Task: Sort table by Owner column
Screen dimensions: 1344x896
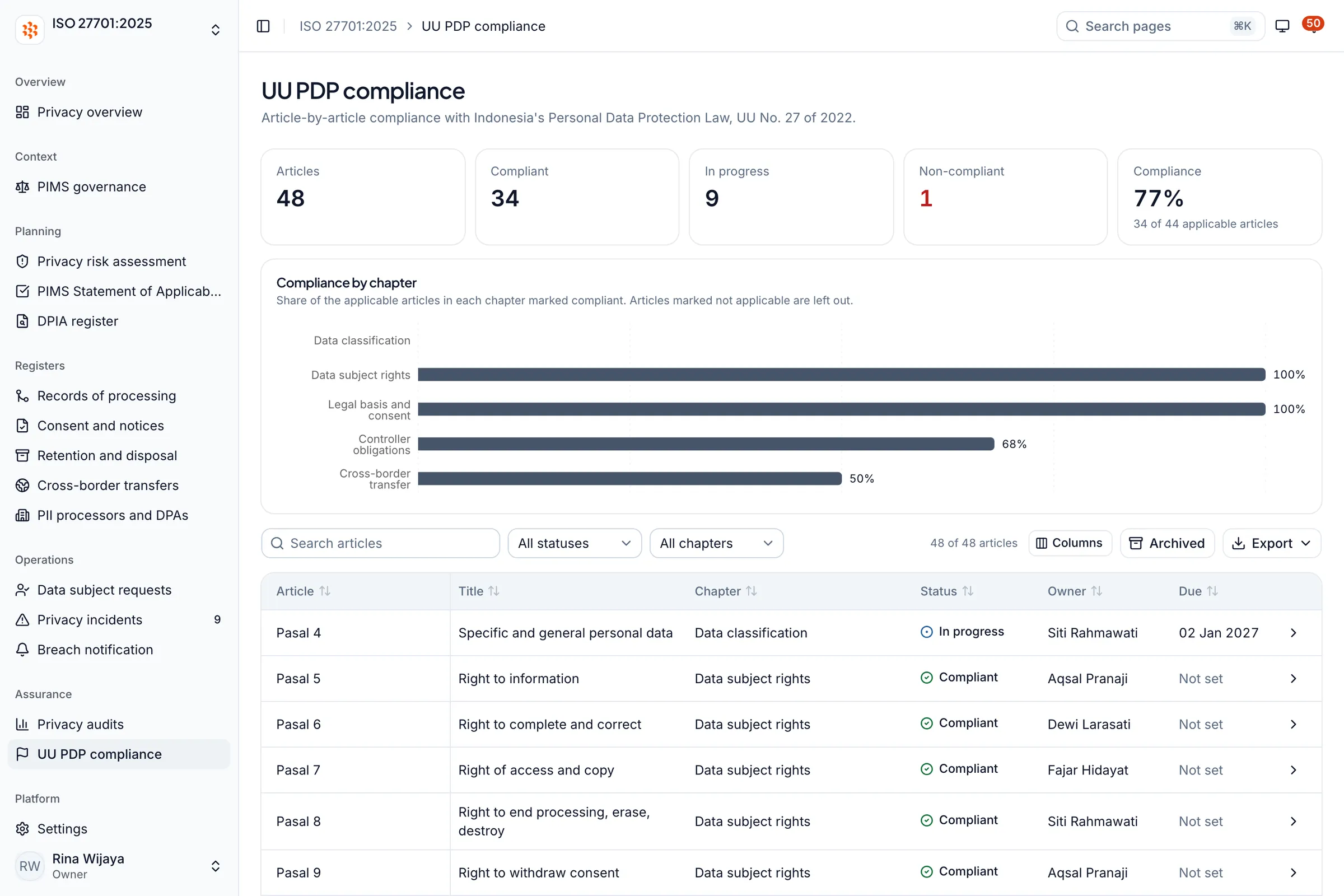Action: tap(1074, 591)
